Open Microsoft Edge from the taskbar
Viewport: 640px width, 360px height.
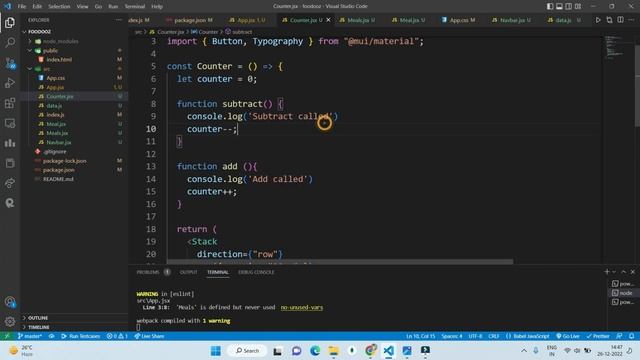[x=315, y=350]
